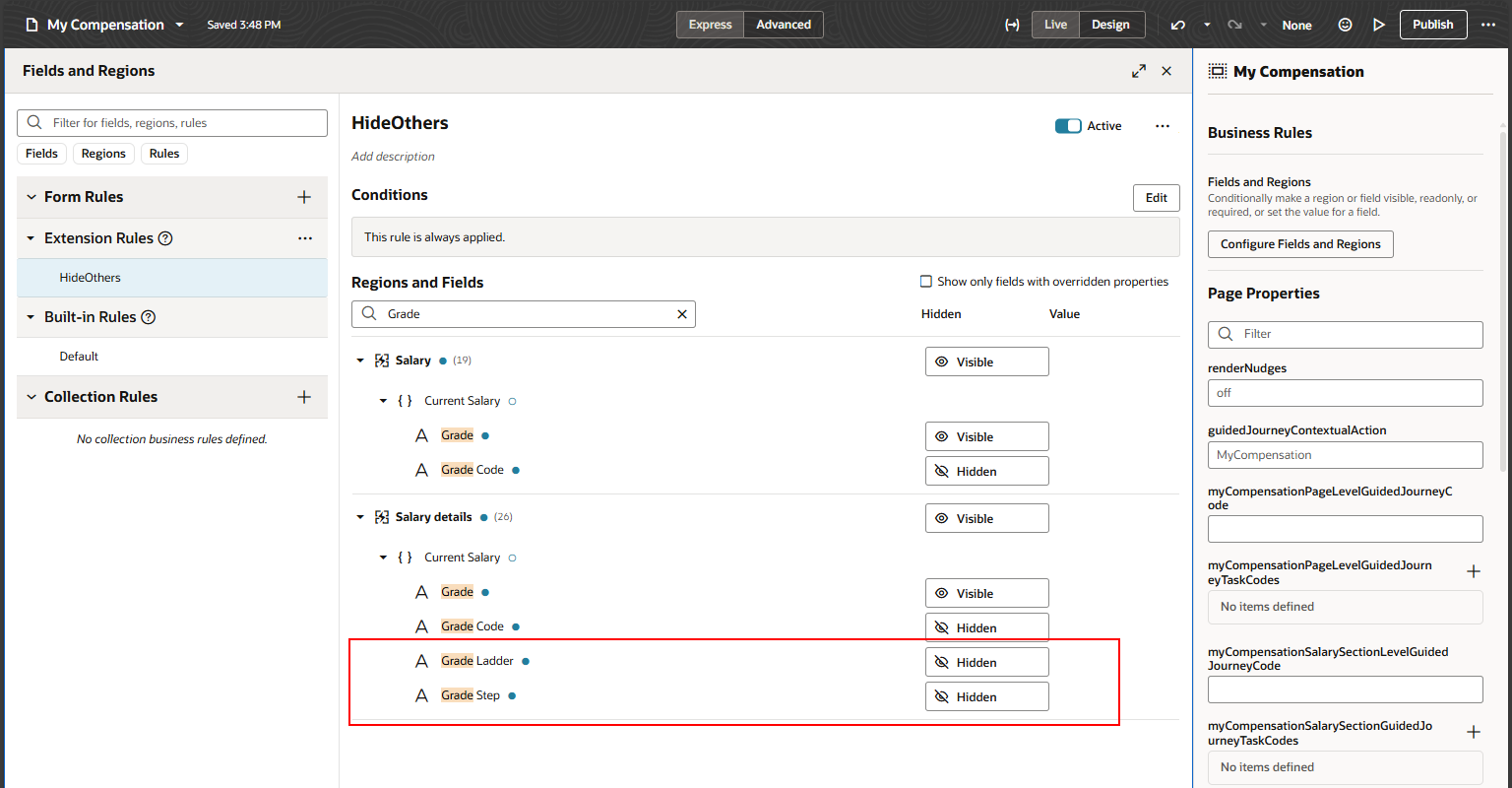Viewport: 1512px width, 788px height.
Task: Redo the last undone change
Action: [x=1236, y=25]
